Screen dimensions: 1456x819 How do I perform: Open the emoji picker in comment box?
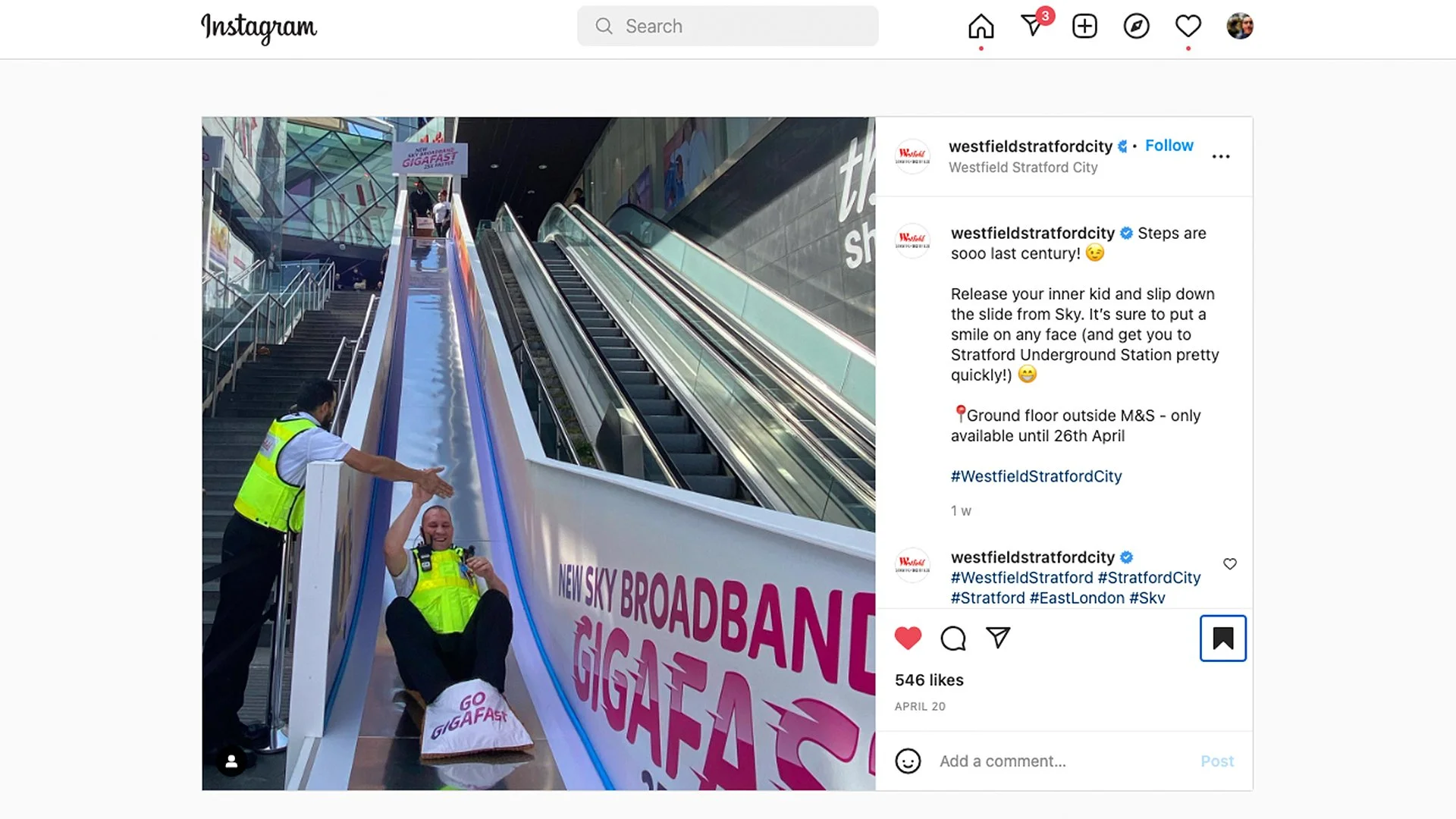coord(908,761)
